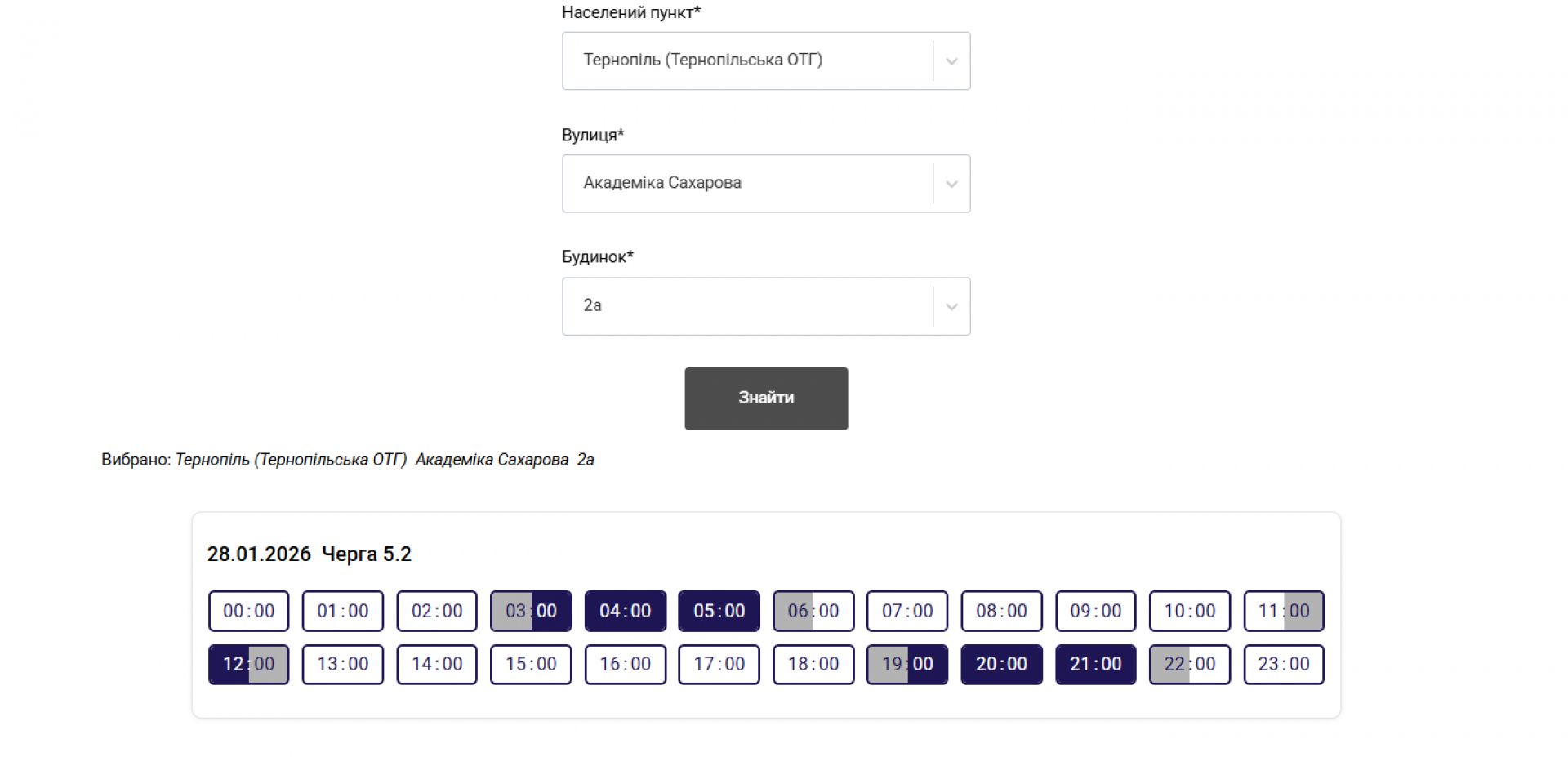
Task: Click the 09:00 time slot
Action: tap(1096, 611)
